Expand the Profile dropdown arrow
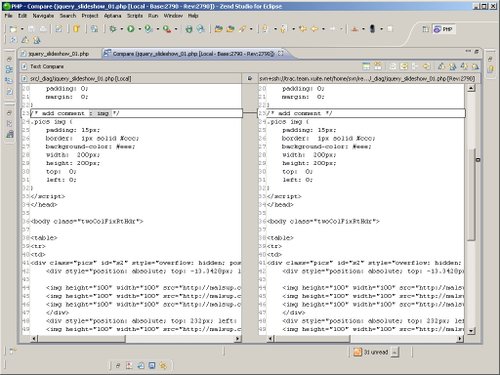The image size is (500, 375). pyautogui.click(x=158, y=29)
